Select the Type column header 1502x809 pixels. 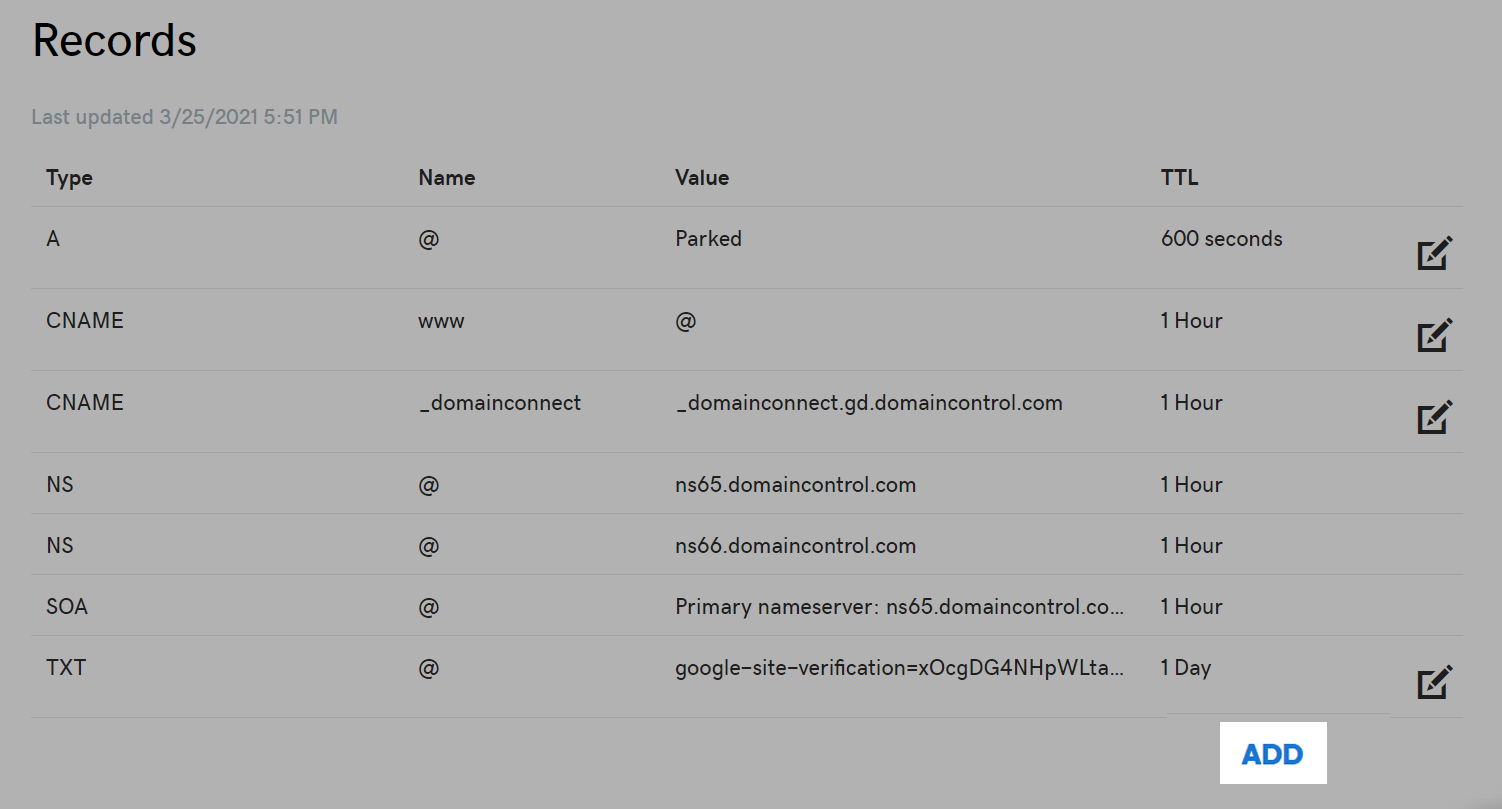(69, 178)
